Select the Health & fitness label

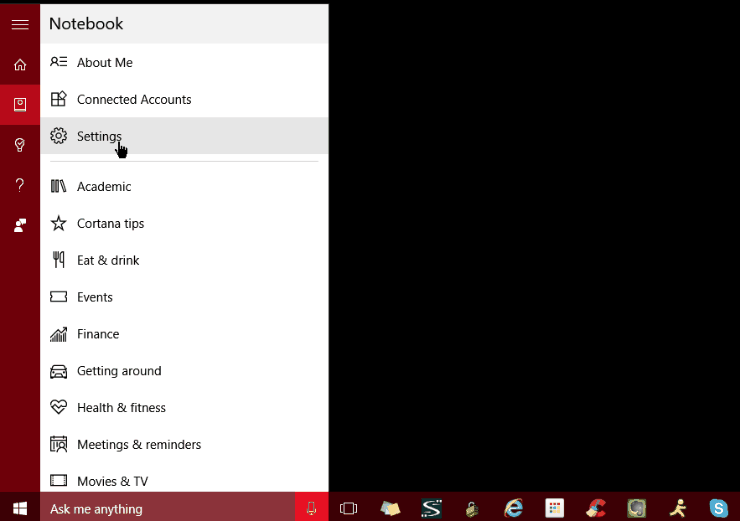coord(121,408)
